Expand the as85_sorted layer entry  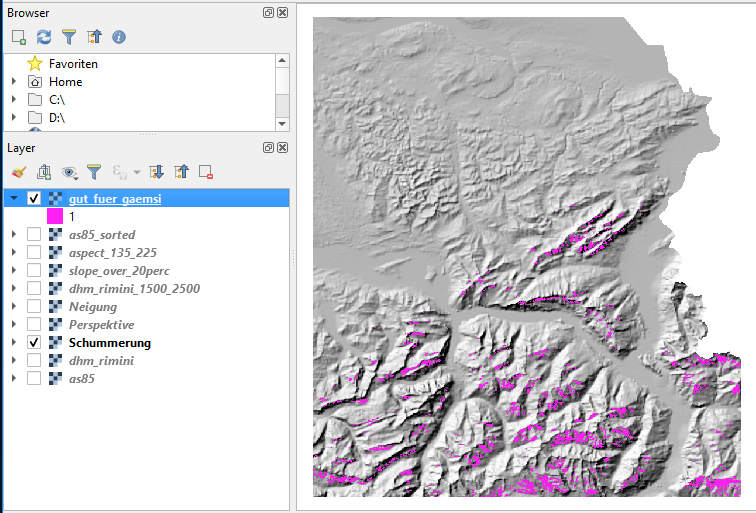[14, 235]
